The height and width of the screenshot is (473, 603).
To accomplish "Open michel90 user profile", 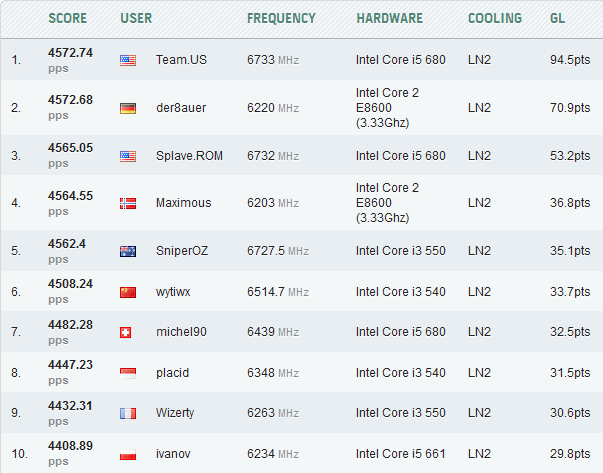I will tap(181, 332).
